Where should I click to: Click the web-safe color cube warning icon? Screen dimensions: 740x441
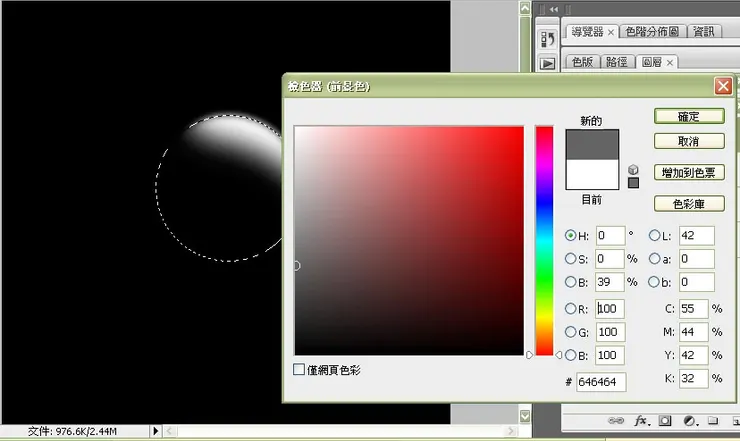[x=633, y=170]
